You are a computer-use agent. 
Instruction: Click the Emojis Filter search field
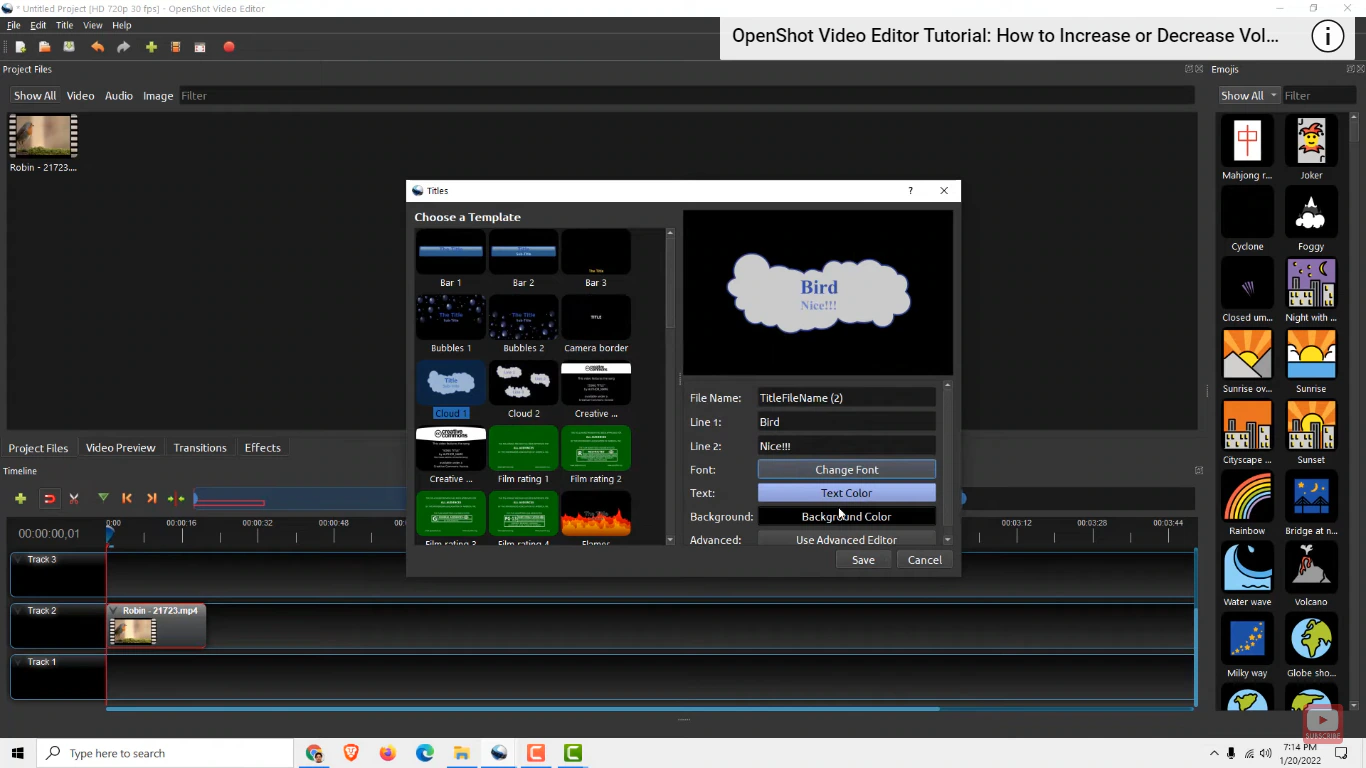pyautogui.click(x=1318, y=96)
